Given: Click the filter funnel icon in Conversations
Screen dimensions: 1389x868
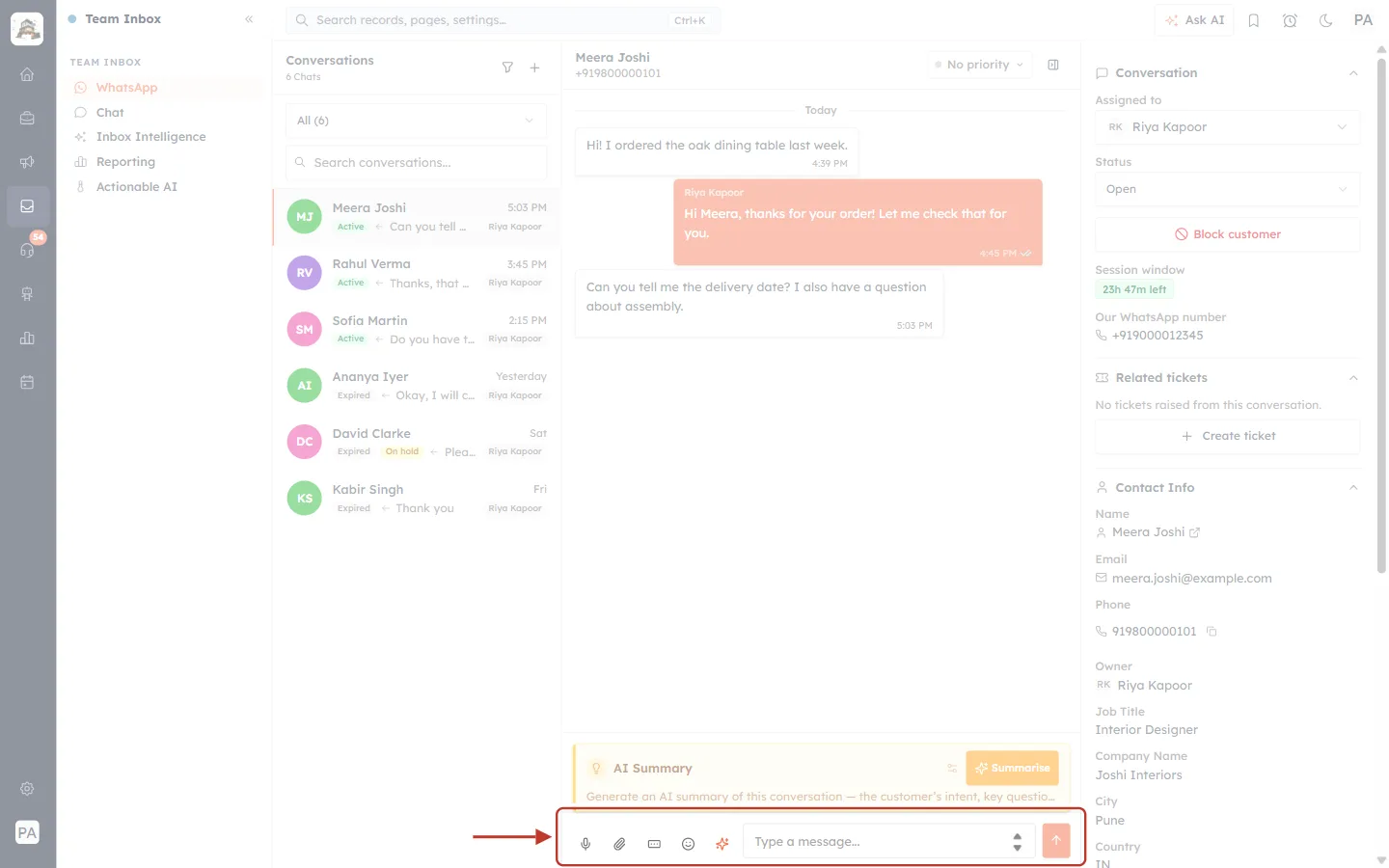Looking at the screenshot, I should [x=507, y=68].
